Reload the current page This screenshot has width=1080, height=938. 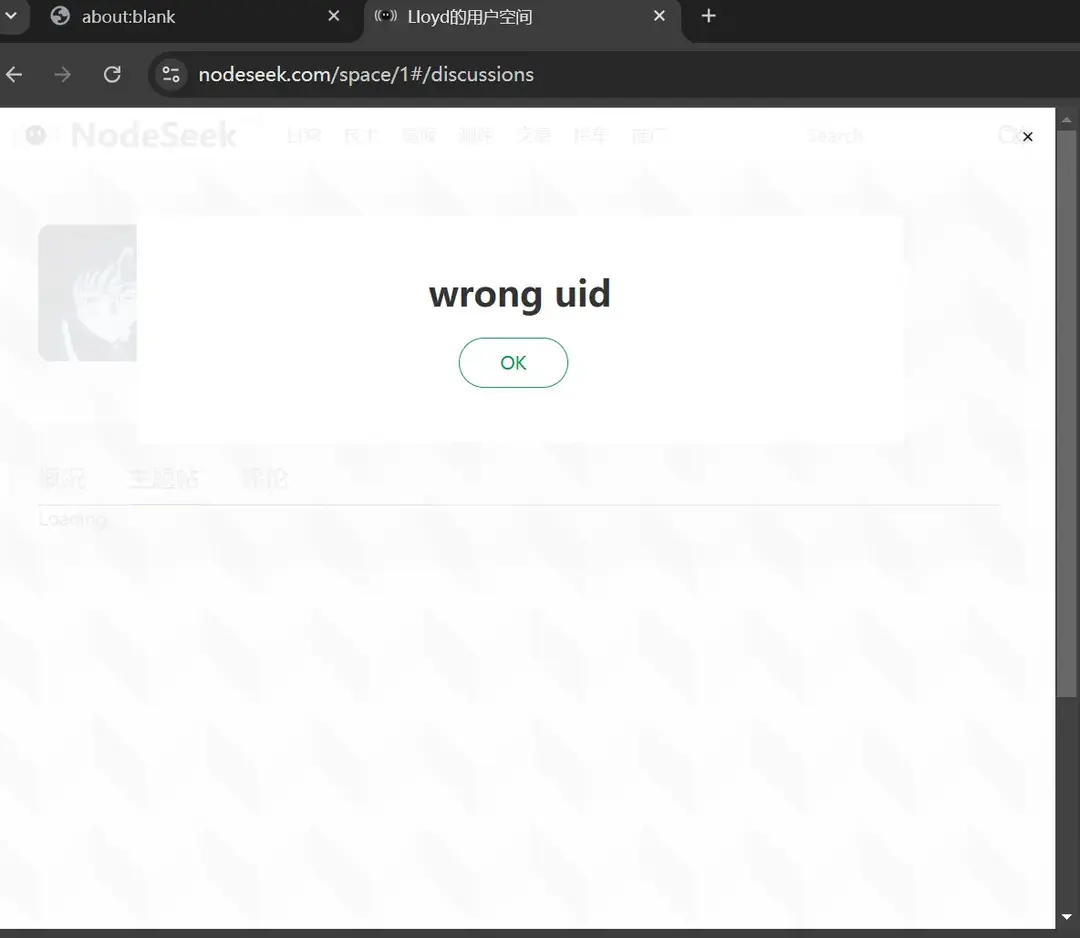coord(112,75)
